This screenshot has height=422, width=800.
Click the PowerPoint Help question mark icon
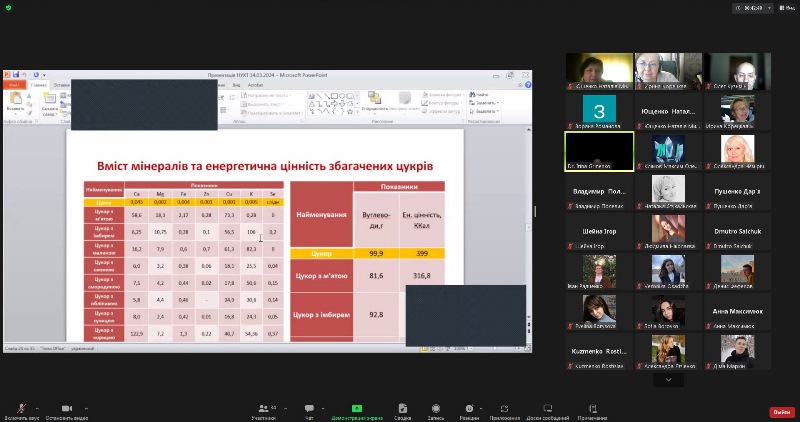[528, 85]
